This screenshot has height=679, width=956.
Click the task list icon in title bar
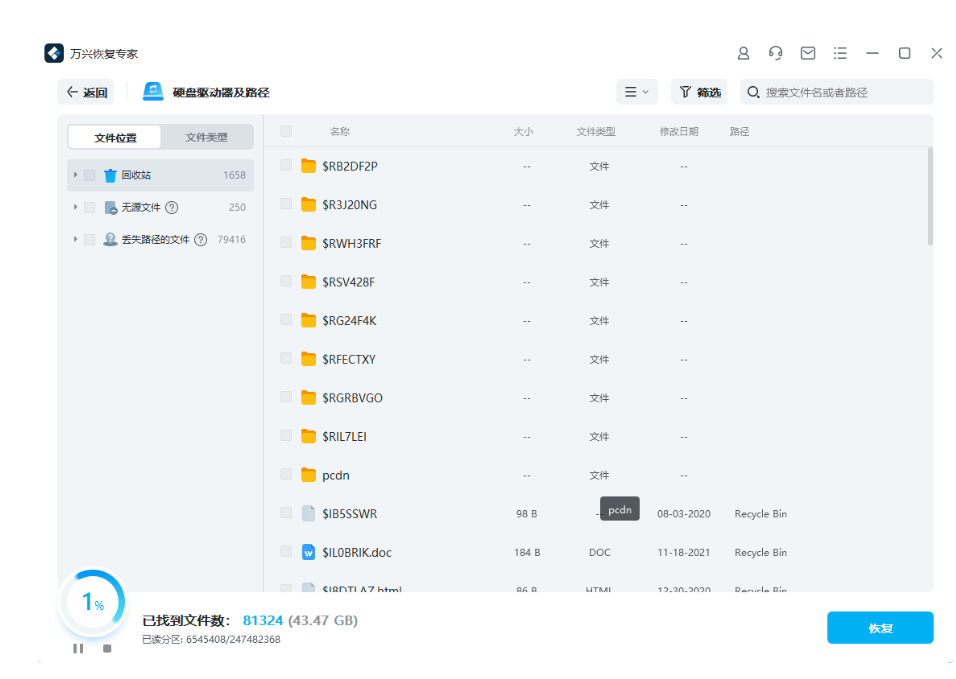(839, 53)
